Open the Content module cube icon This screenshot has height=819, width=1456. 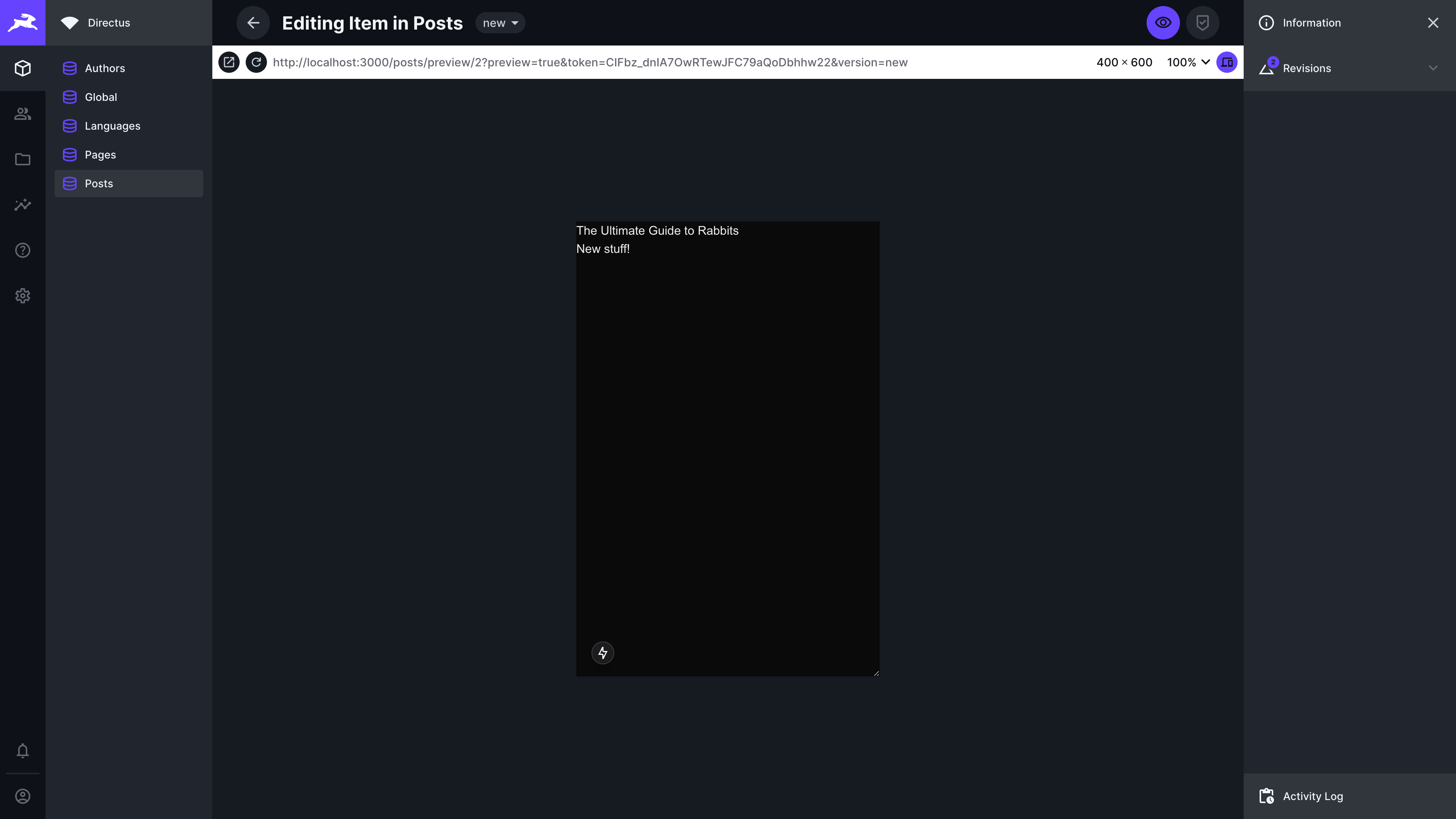pyautogui.click(x=23, y=68)
